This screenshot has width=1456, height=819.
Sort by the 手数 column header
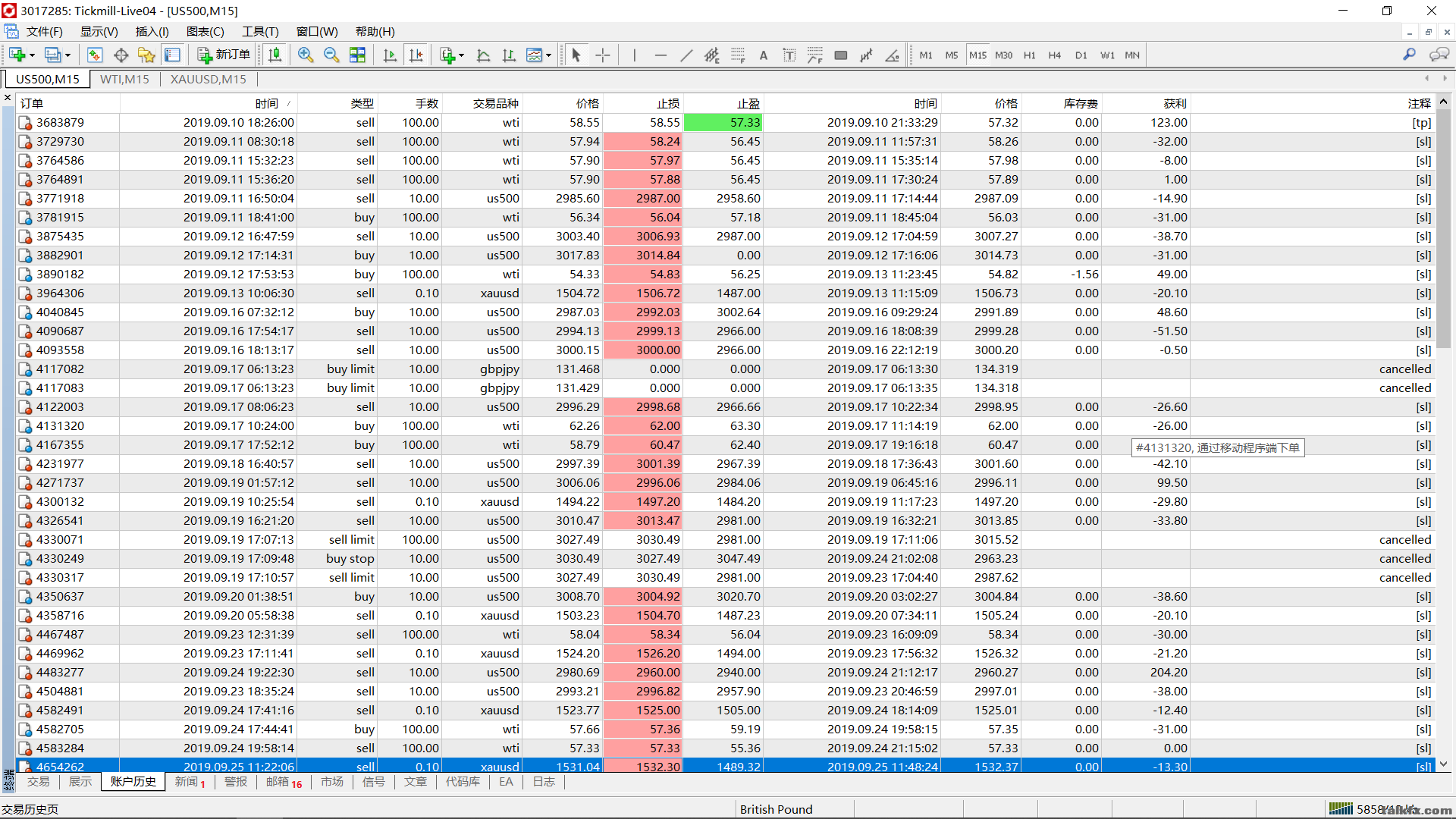tap(410, 103)
